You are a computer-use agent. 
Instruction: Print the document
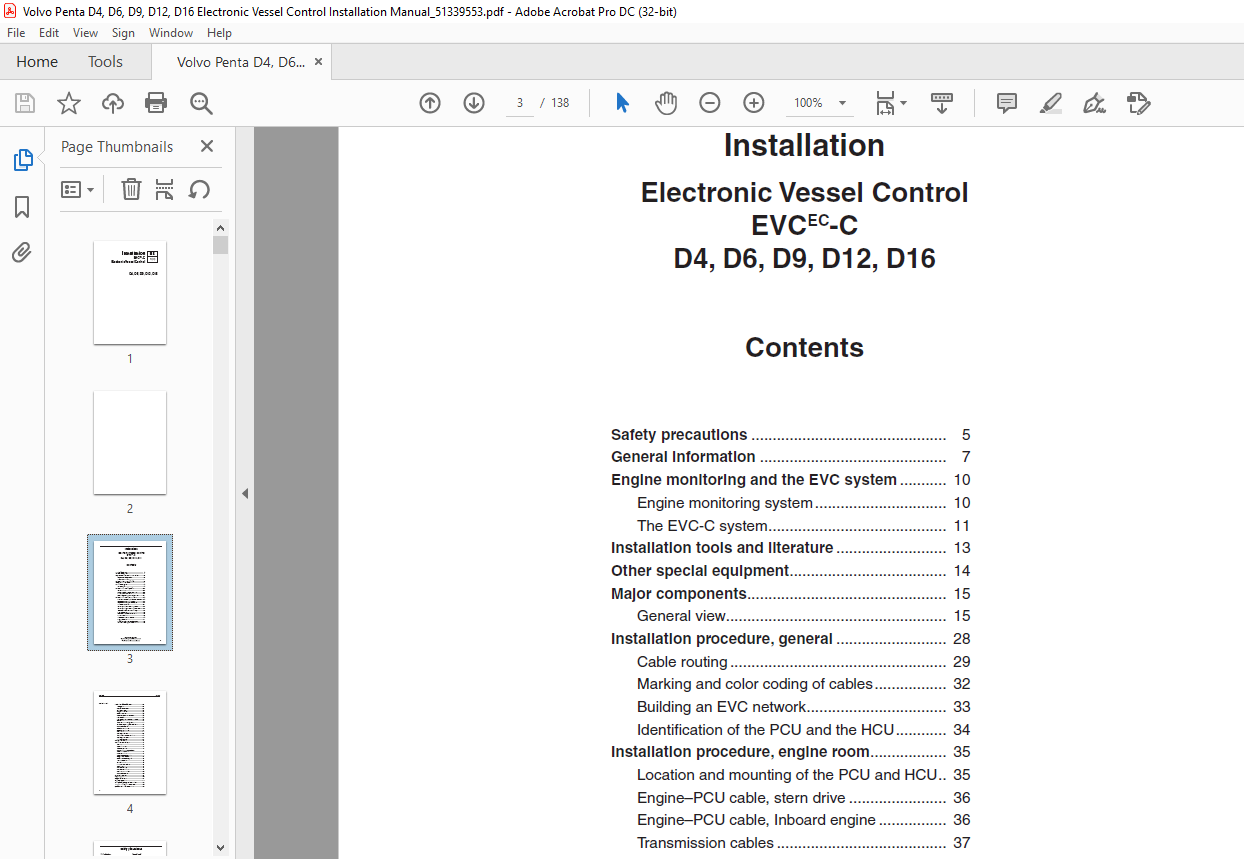click(x=156, y=103)
